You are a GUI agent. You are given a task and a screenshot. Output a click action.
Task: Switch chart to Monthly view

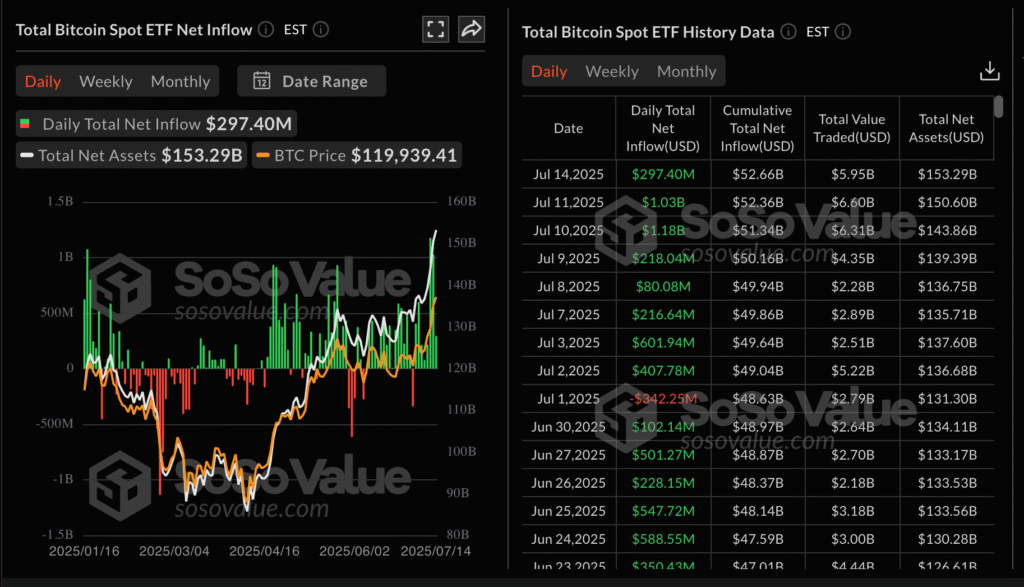point(180,81)
